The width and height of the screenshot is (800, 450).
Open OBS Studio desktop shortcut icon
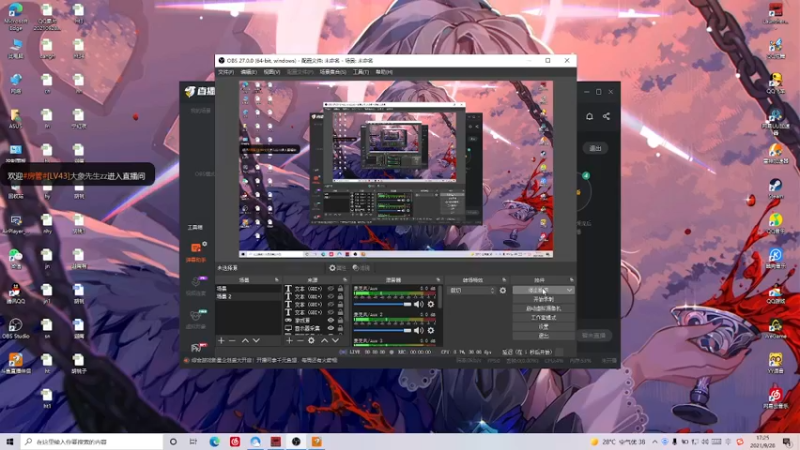tap(15, 329)
